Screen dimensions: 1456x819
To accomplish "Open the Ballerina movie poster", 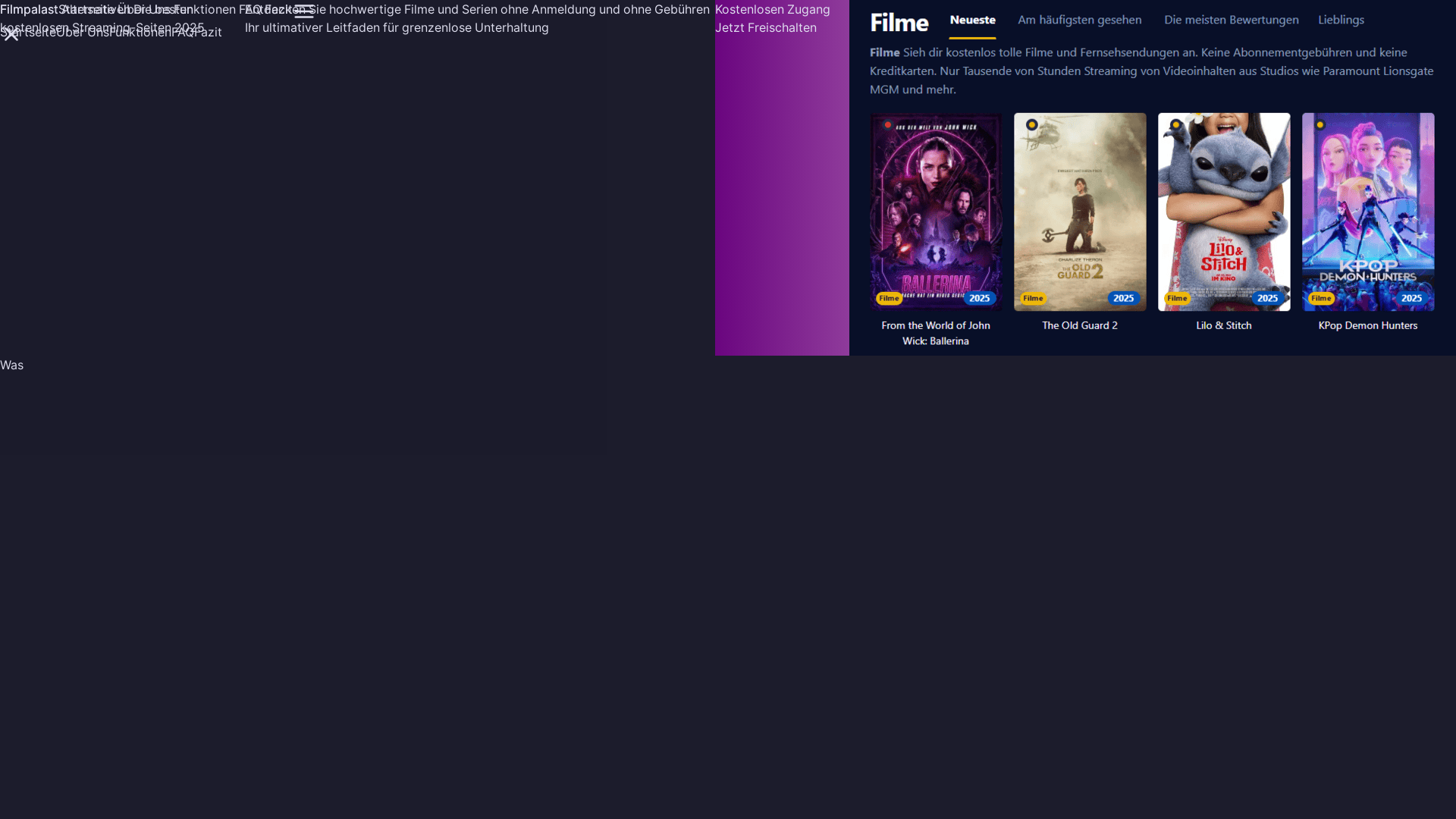I will [x=936, y=212].
